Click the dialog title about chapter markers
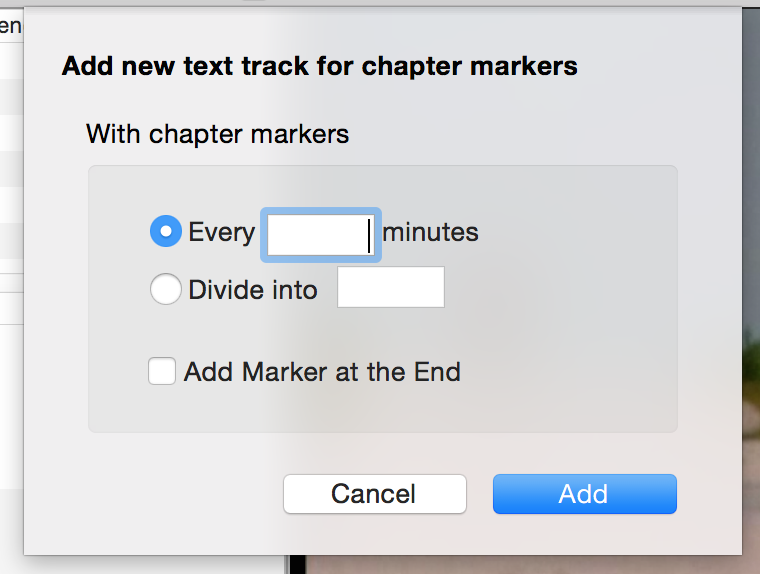This screenshot has height=574, width=760. [320, 66]
